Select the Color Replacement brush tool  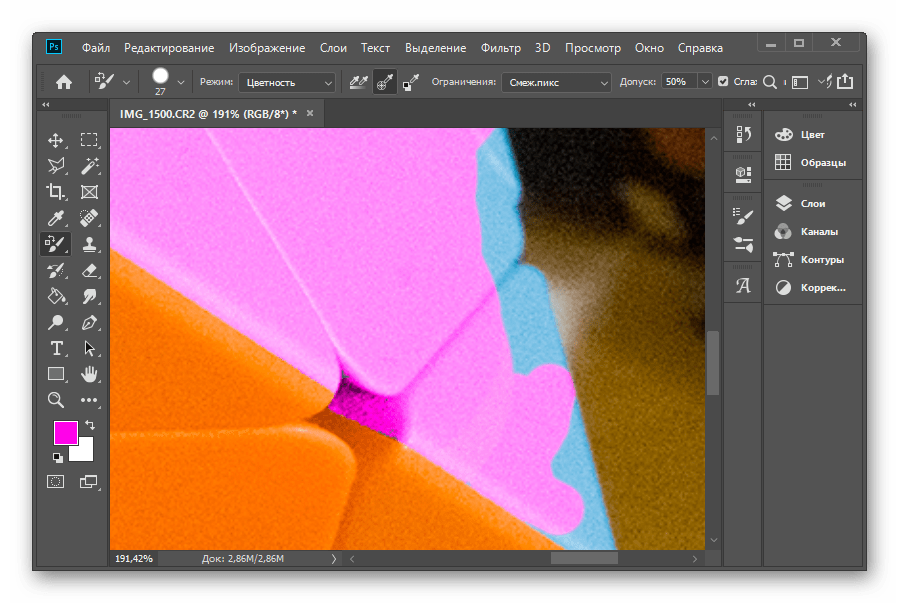pos(56,244)
